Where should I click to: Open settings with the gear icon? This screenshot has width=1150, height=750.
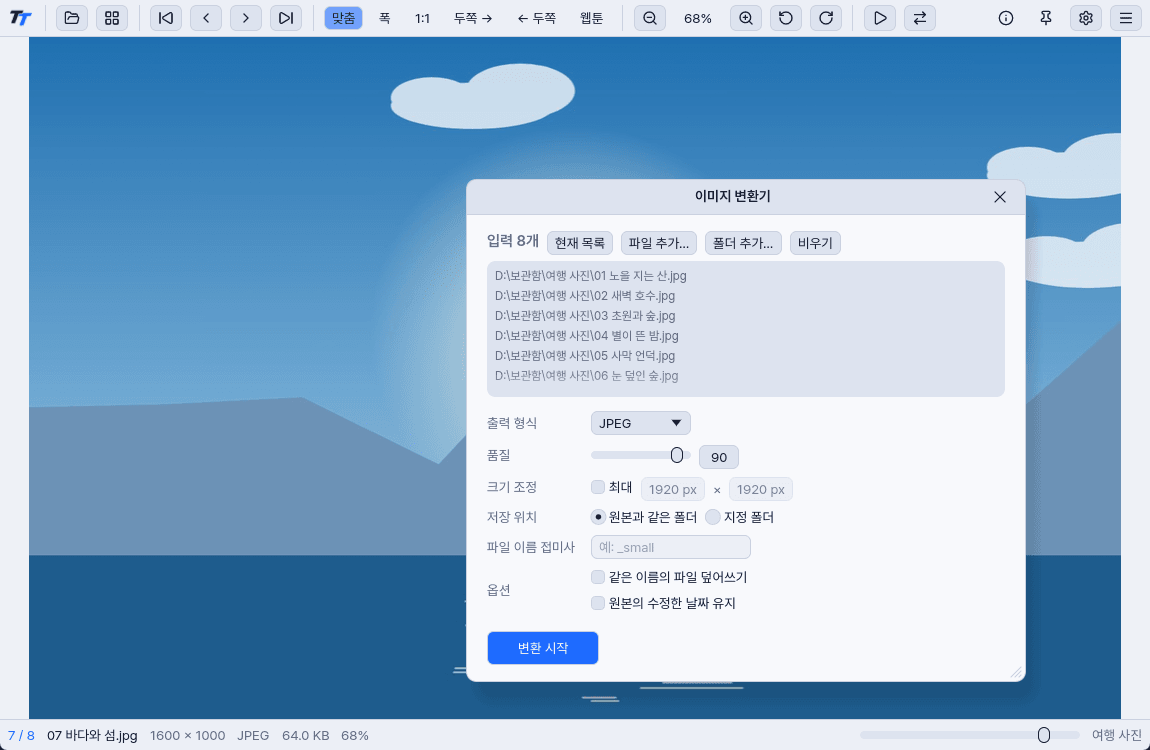[x=1086, y=18]
